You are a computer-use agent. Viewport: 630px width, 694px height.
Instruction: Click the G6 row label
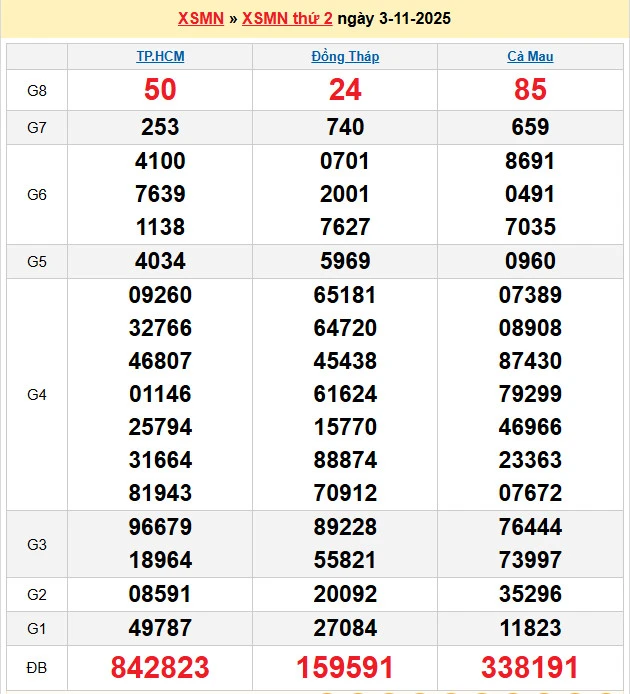click(x=37, y=195)
